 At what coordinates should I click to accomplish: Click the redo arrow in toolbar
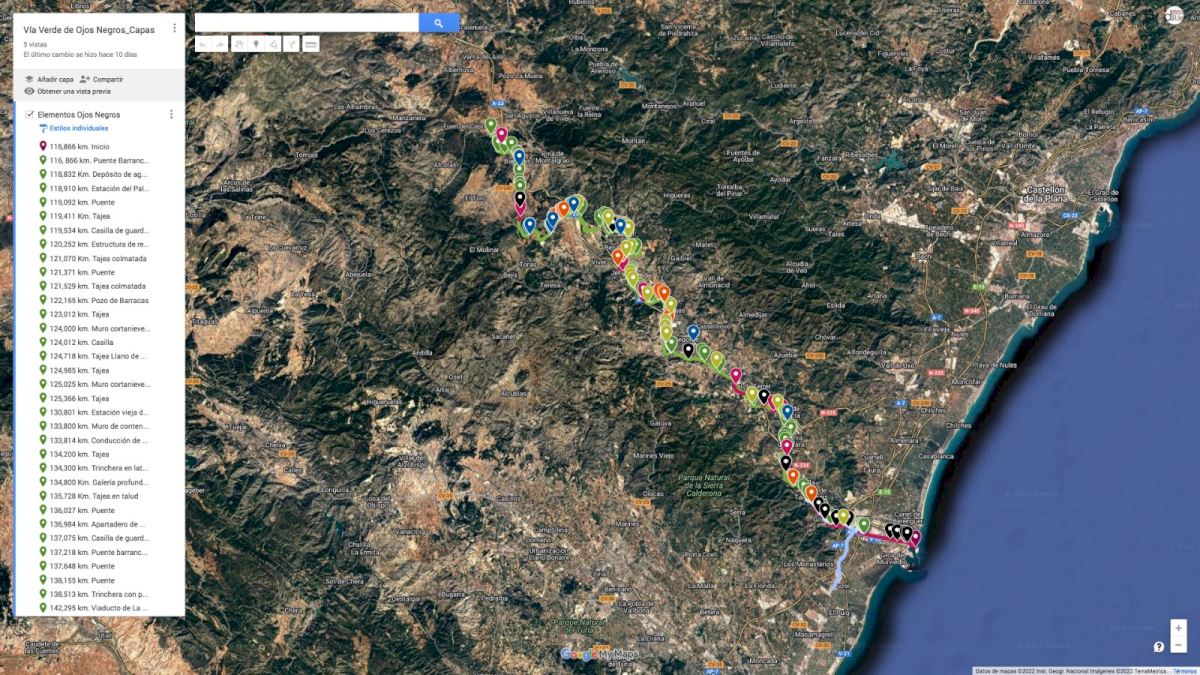pos(220,44)
